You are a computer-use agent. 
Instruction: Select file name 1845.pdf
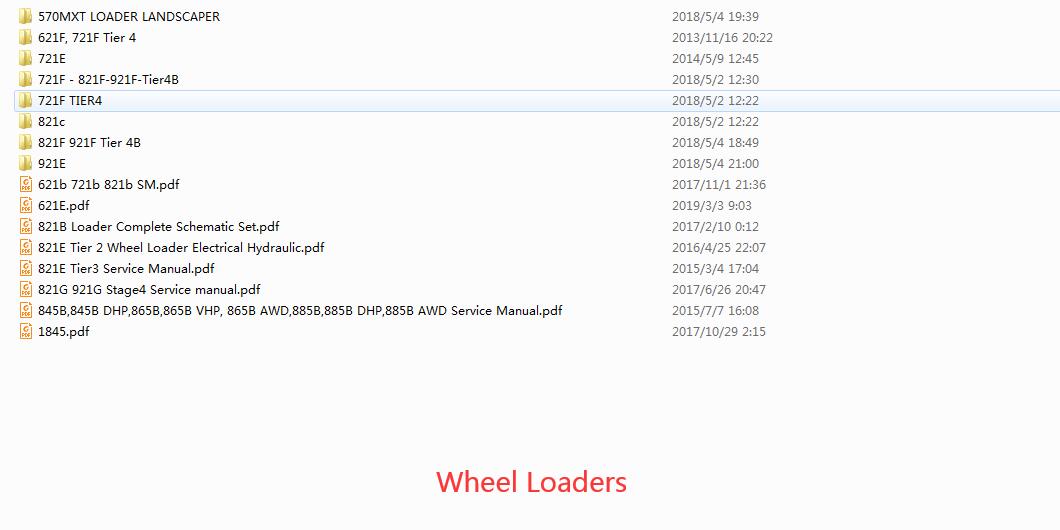click(64, 331)
